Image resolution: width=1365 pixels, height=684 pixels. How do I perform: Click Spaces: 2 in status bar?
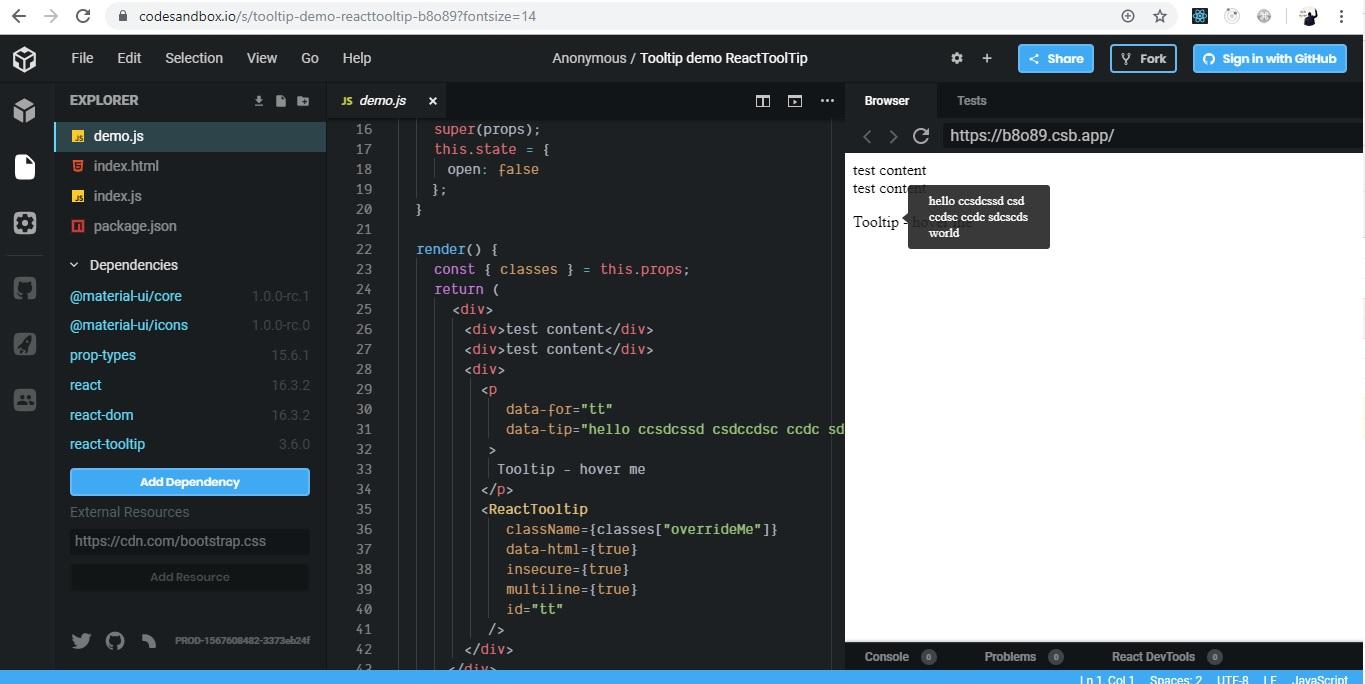pyautogui.click(x=1176, y=680)
